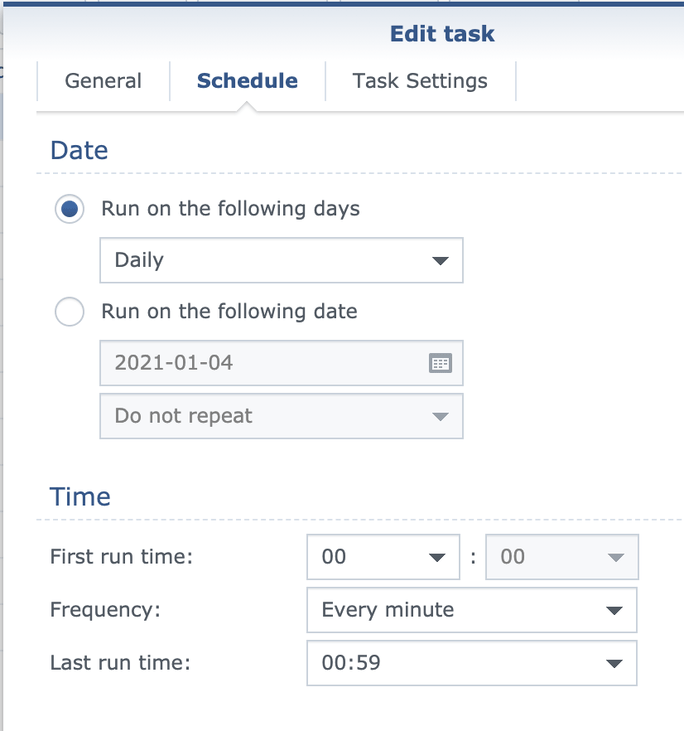Click the calendar icon in date field
Screen dimensions: 684x731
point(440,363)
